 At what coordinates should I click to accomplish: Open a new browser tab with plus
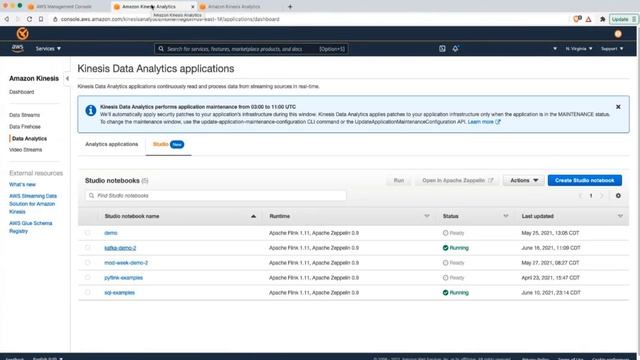290,7
